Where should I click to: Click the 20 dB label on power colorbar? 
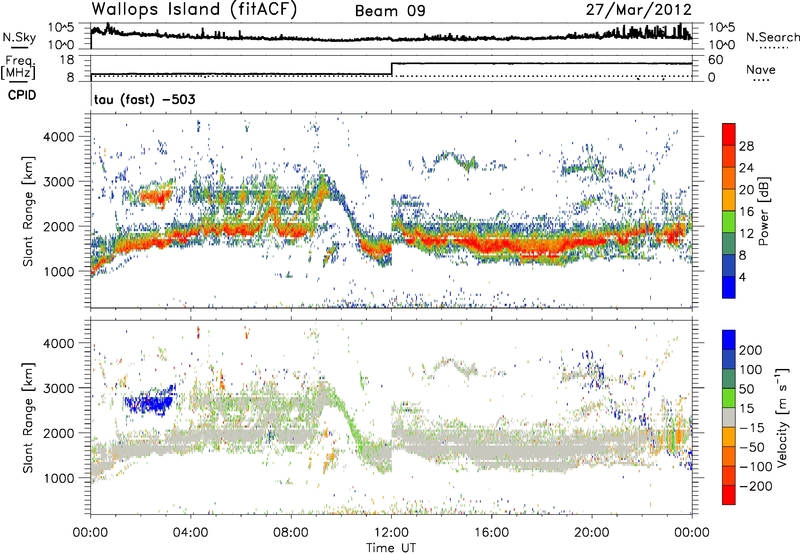[x=746, y=190]
